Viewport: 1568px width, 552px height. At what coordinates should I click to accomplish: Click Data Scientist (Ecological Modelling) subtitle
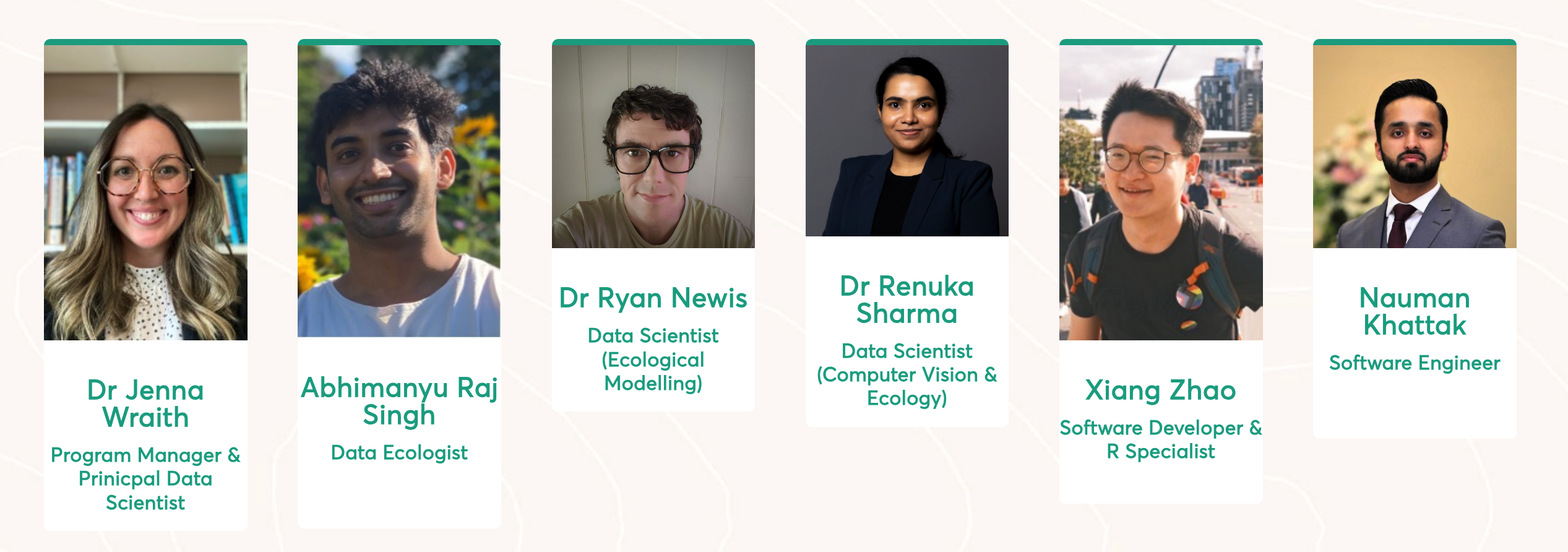coord(653,360)
